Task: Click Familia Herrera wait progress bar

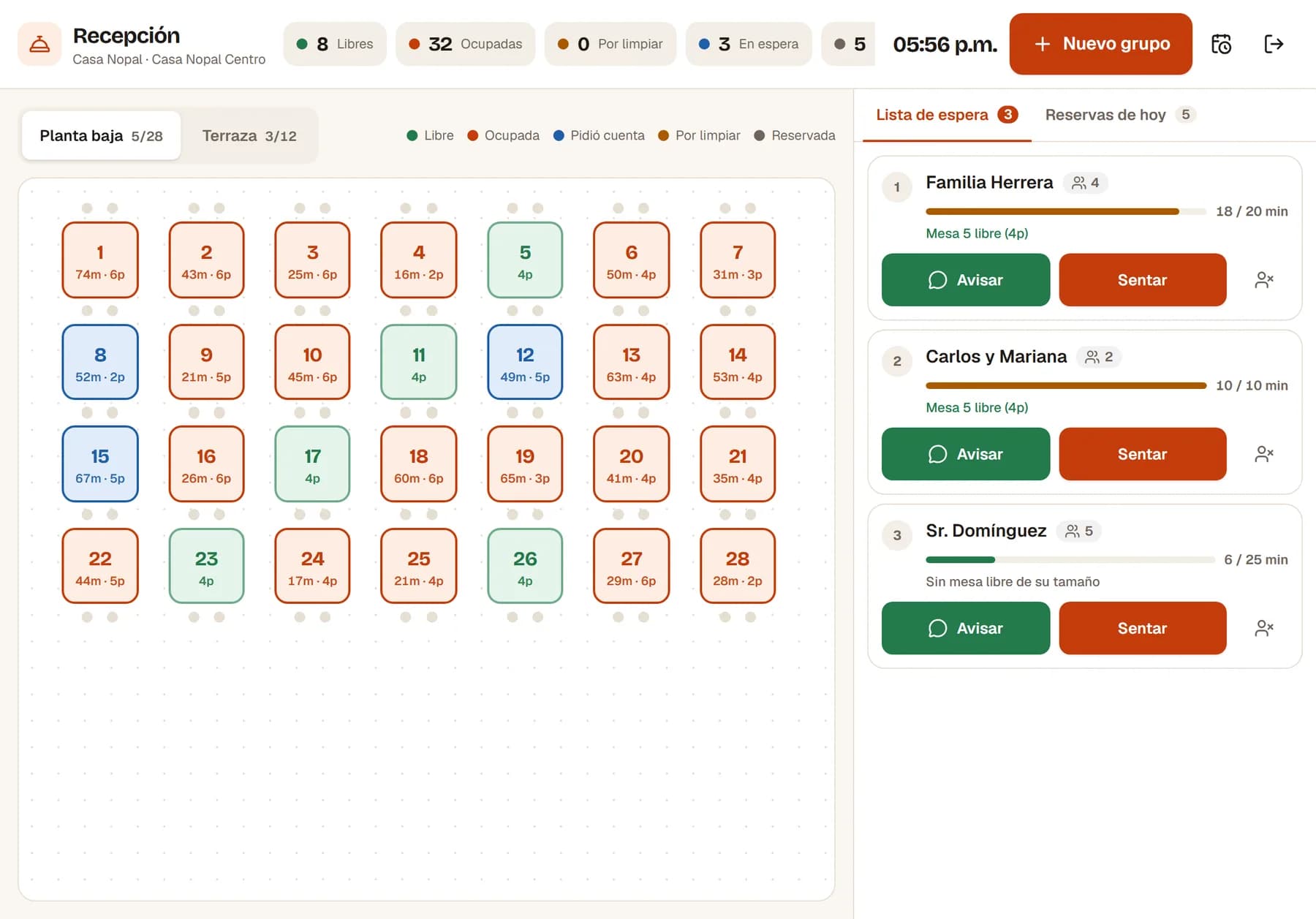Action: click(1065, 211)
